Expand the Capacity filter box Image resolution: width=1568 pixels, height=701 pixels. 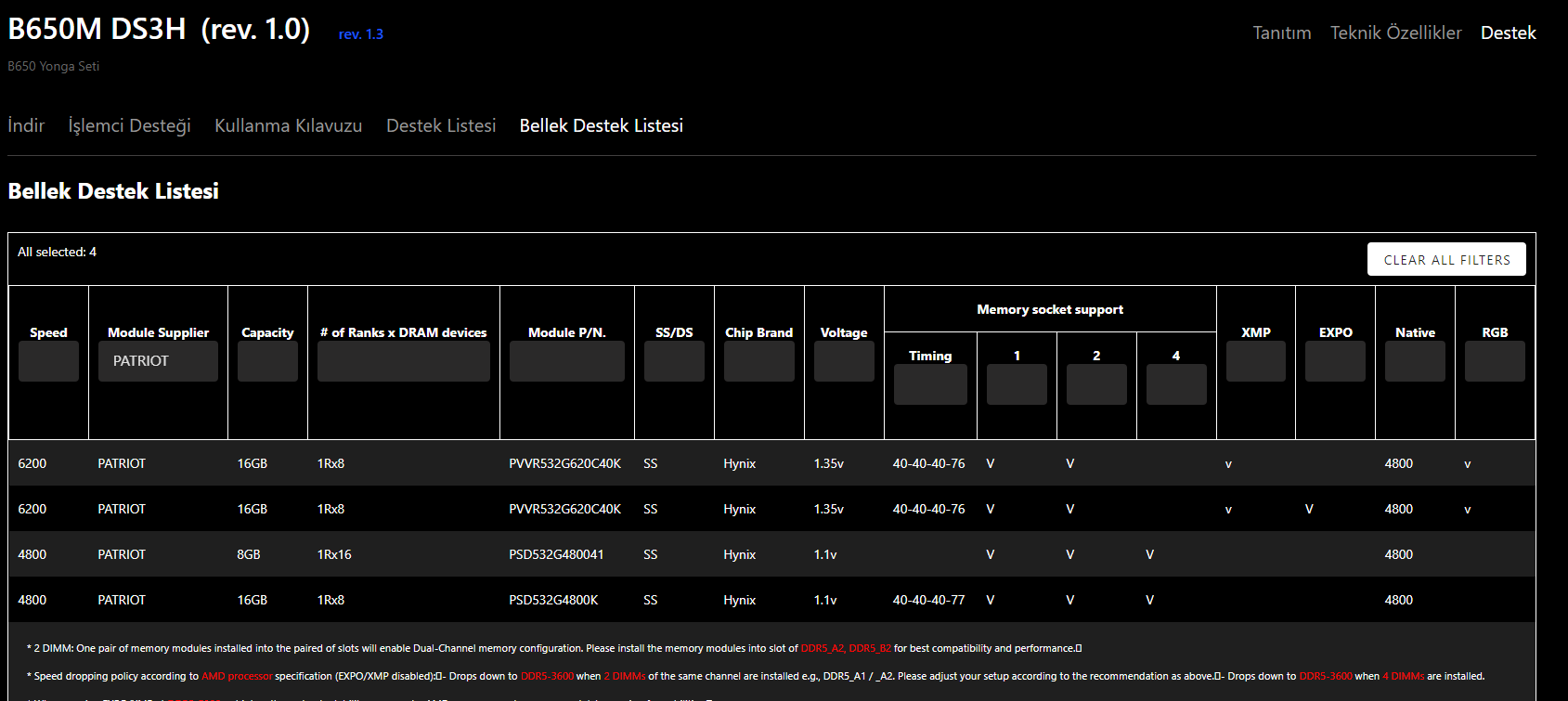267,361
